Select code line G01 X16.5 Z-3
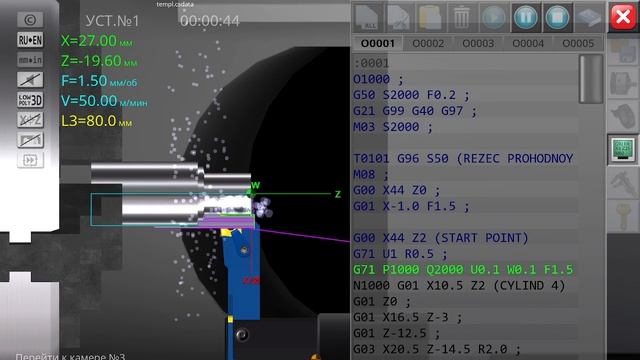This screenshot has height=360, width=640. click(x=407, y=318)
